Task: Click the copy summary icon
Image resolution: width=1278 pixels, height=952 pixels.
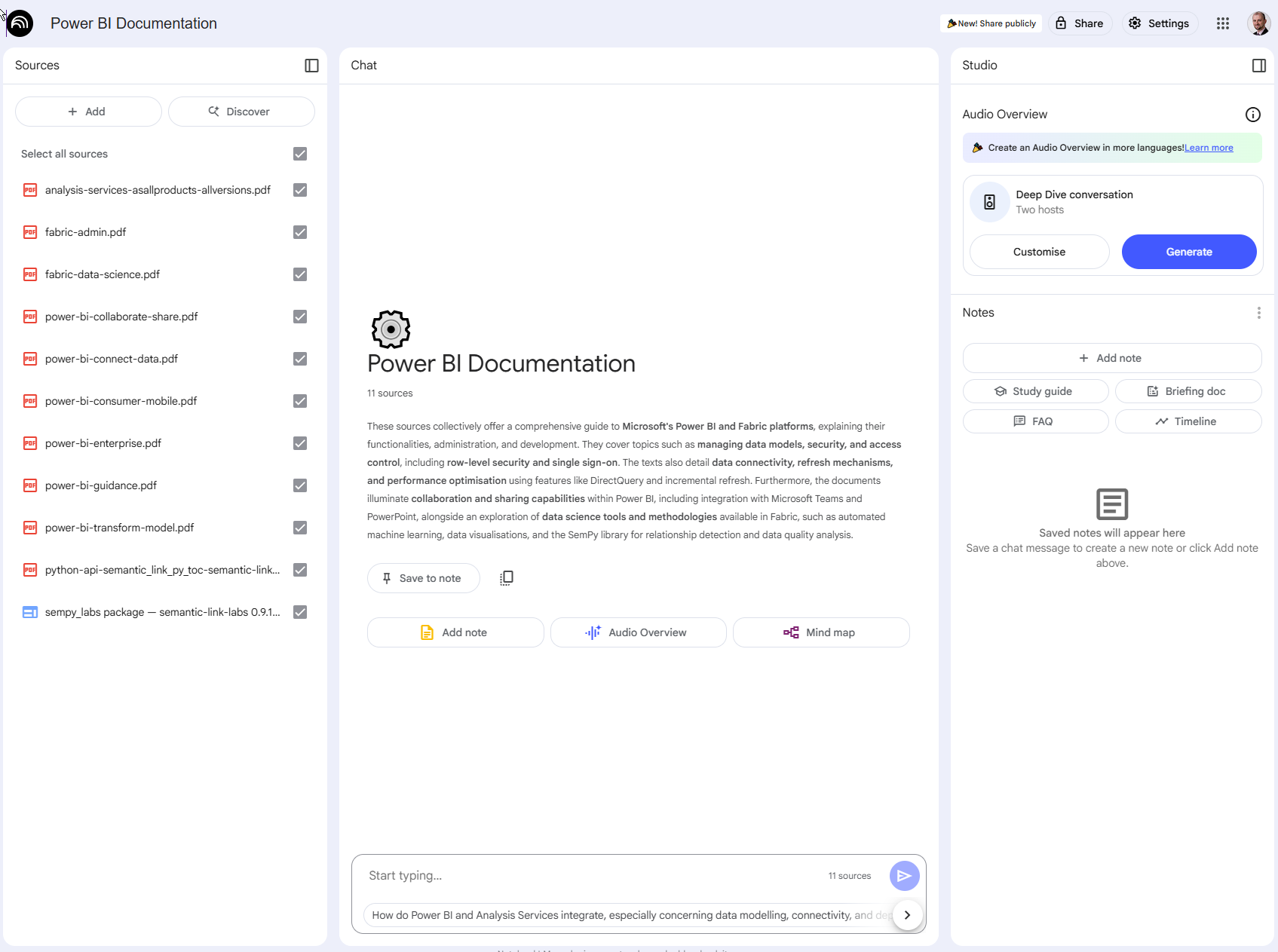Action: [507, 578]
